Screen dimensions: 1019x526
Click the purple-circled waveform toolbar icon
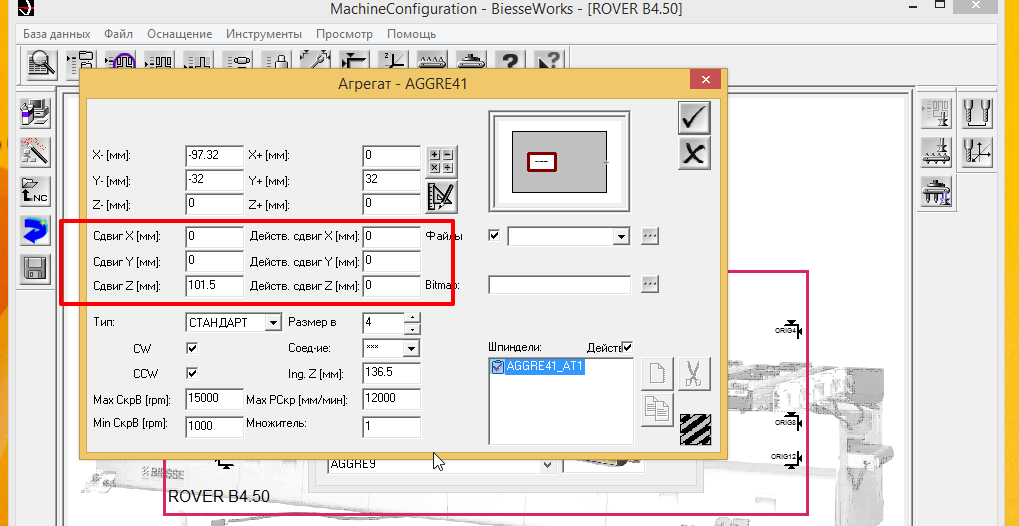(121, 61)
